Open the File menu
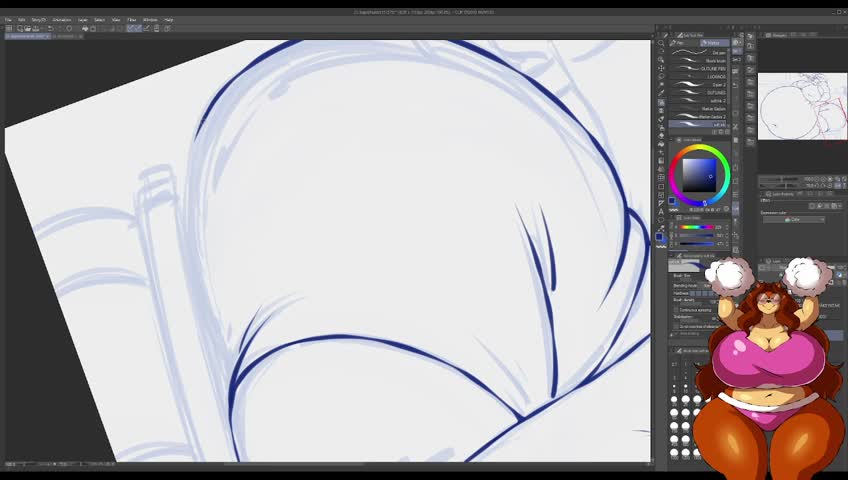 [x=8, y=20]
